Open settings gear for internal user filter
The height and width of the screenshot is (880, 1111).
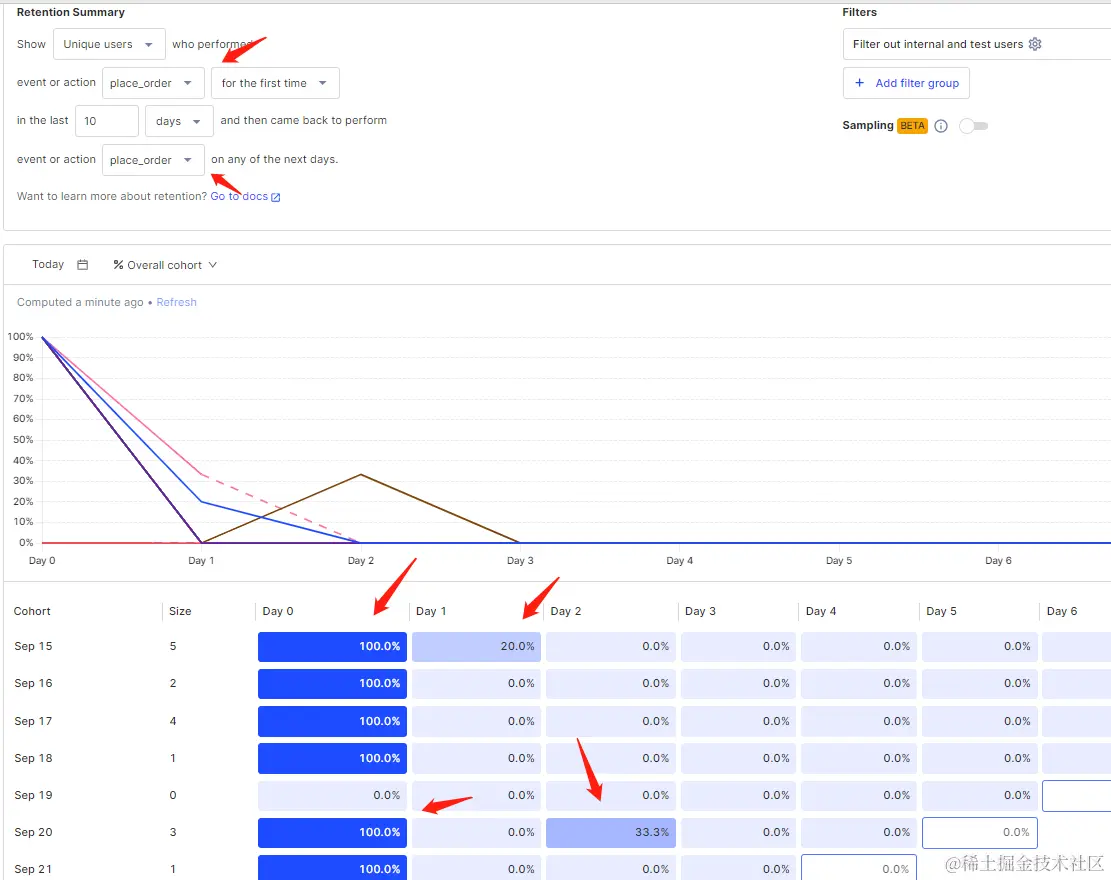[x=1034, y=44]
